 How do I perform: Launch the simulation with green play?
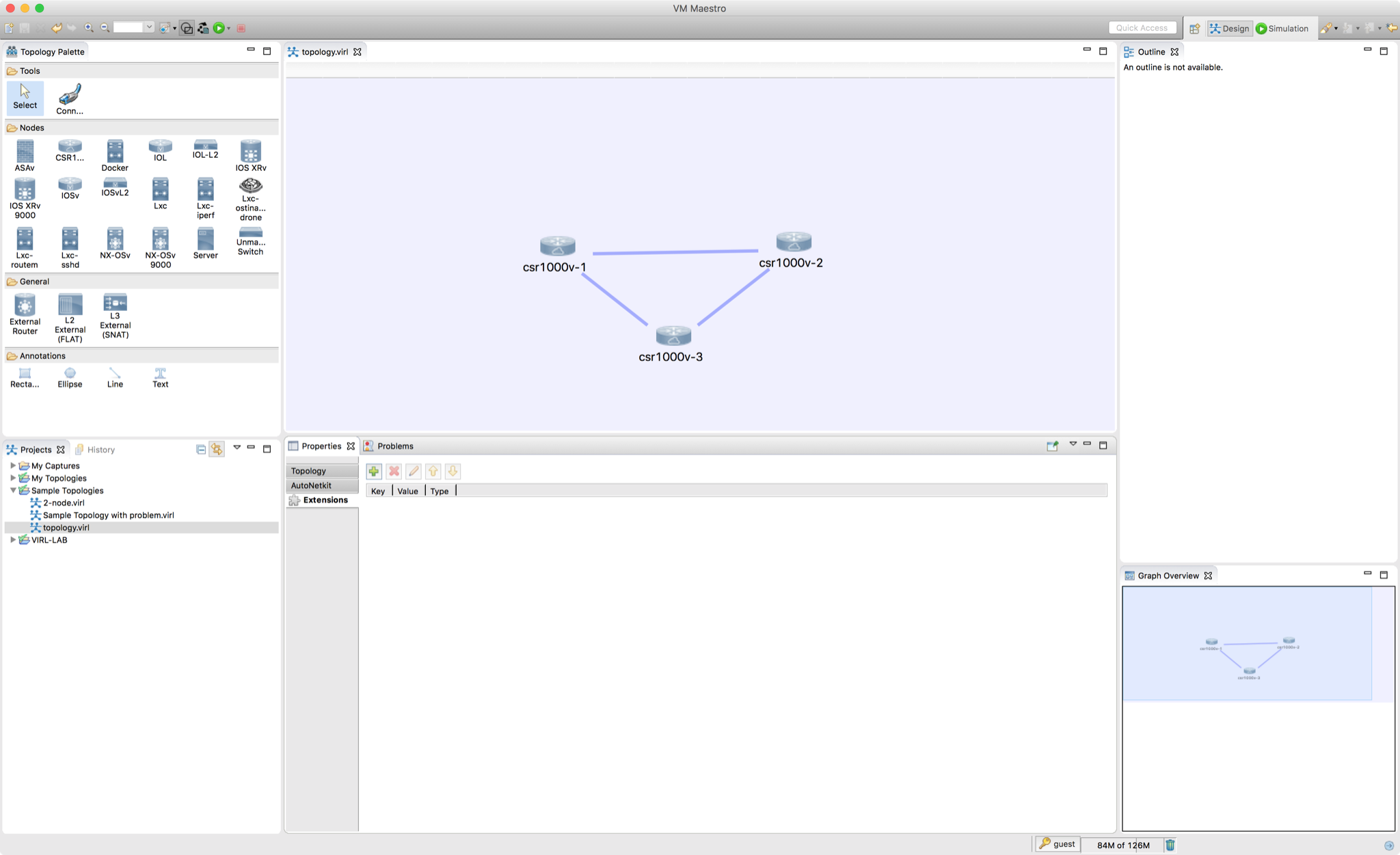pyautogui.click(x=219, y=28)
